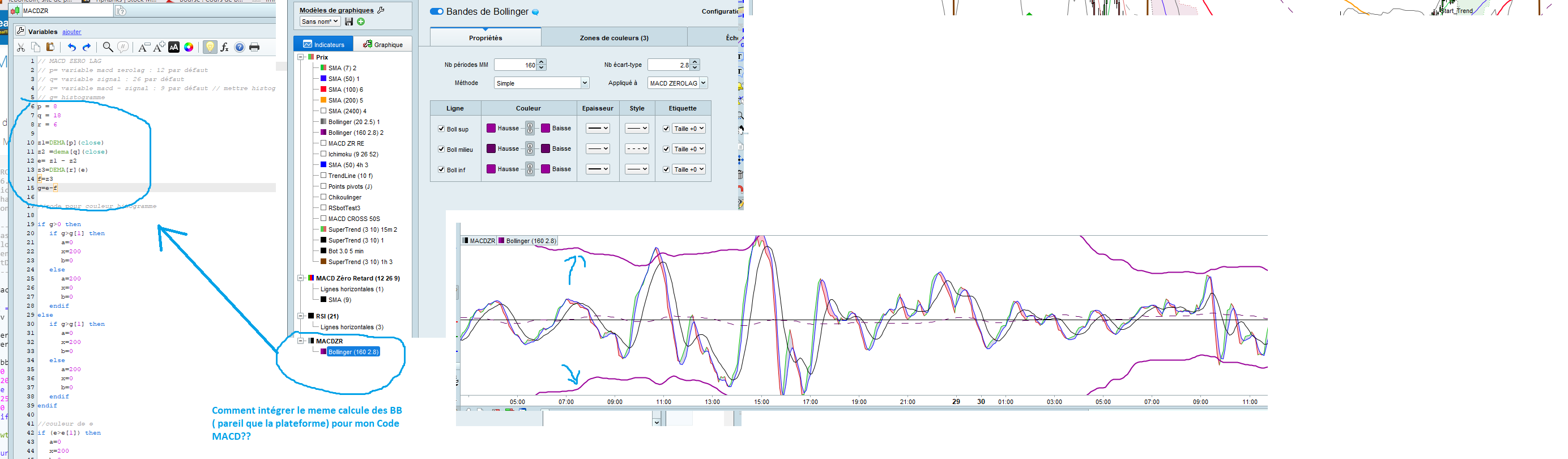The image size is (1568, 459).
Task: Toggle the lightbulb hints icon
Action: point(210,48)
